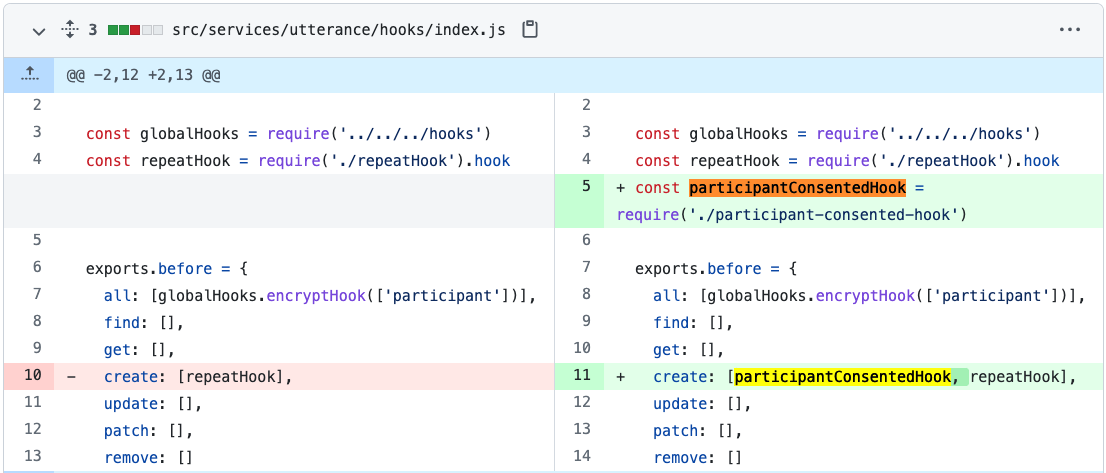
Task: Copy the file path to clipboard
Action: [530, 30]
